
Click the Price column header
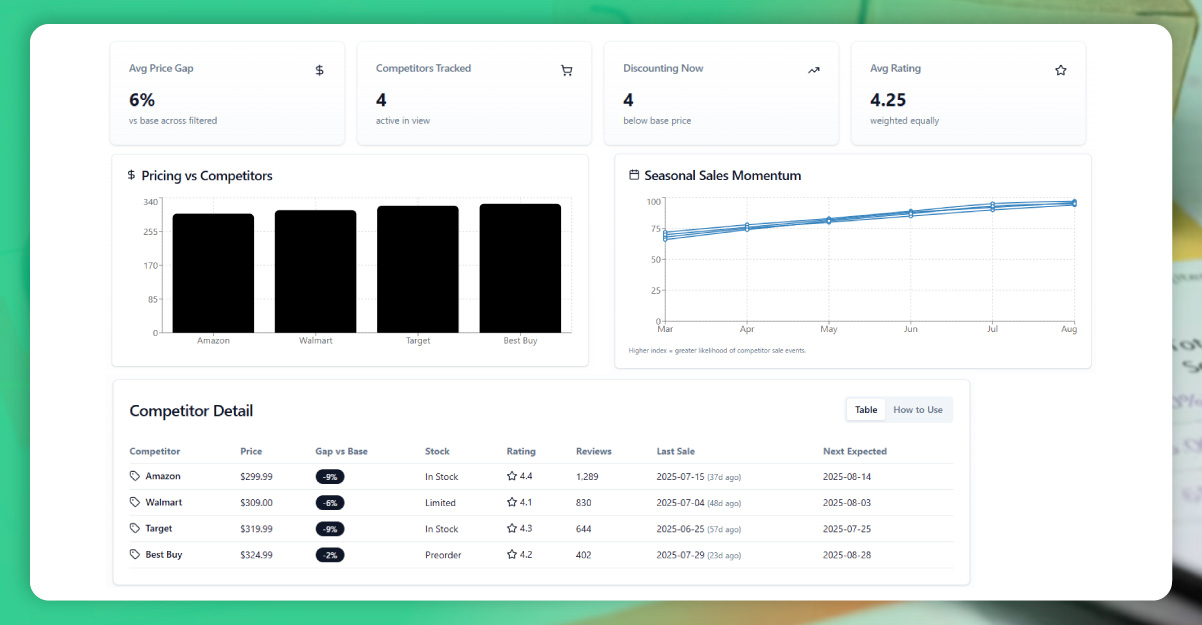(251, 452)
